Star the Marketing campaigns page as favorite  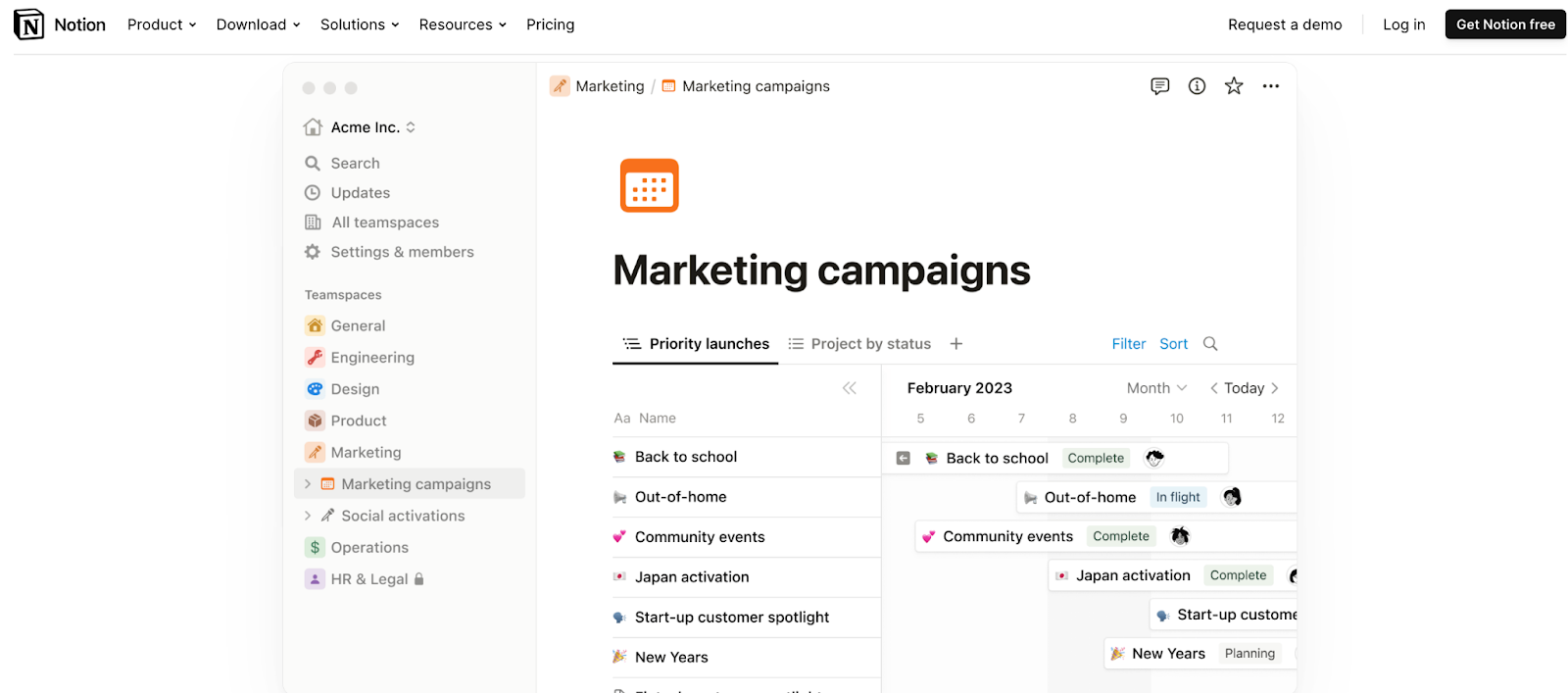(1234, 86)
